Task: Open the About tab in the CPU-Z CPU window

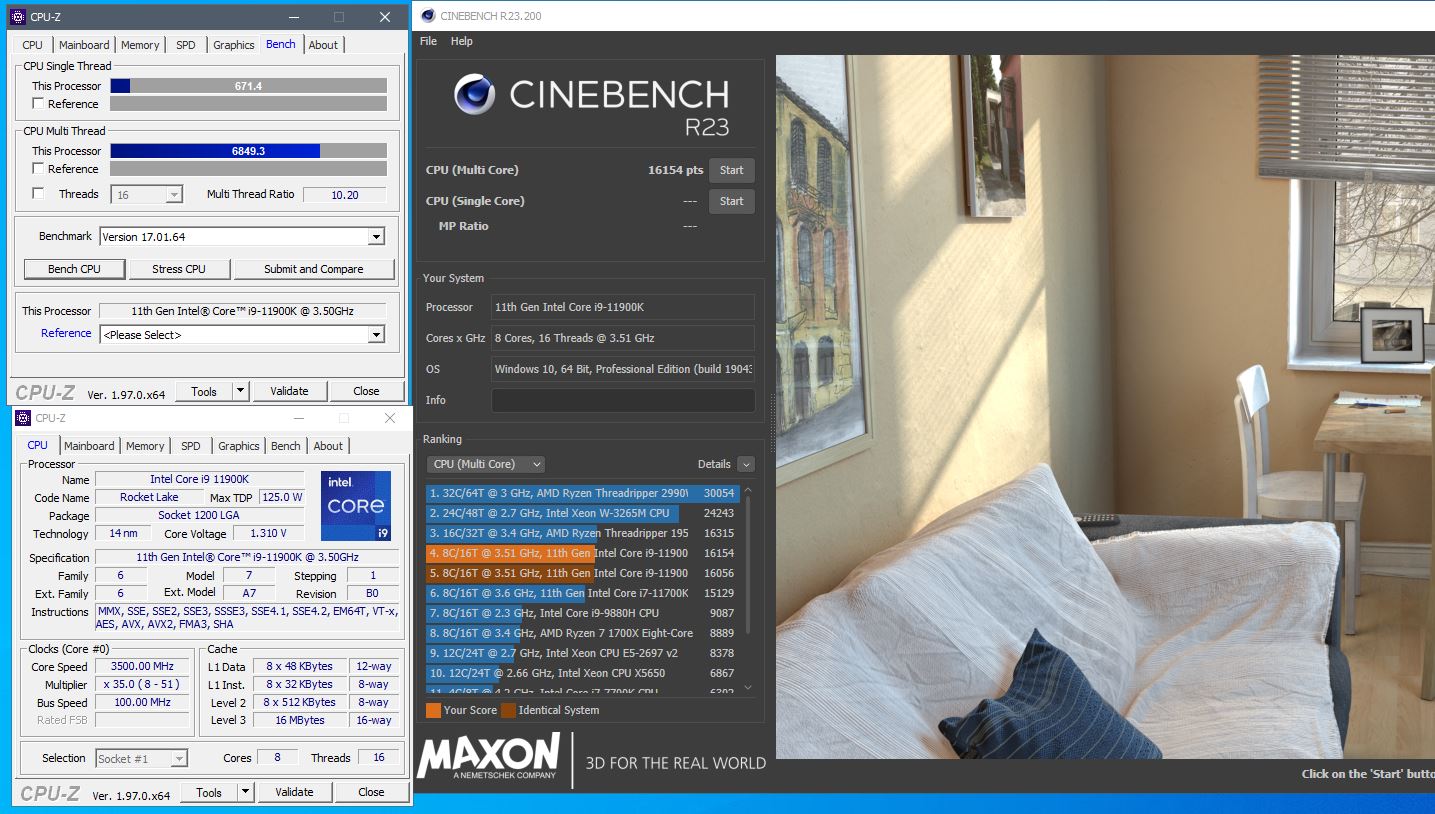Action: click(328, 446)
